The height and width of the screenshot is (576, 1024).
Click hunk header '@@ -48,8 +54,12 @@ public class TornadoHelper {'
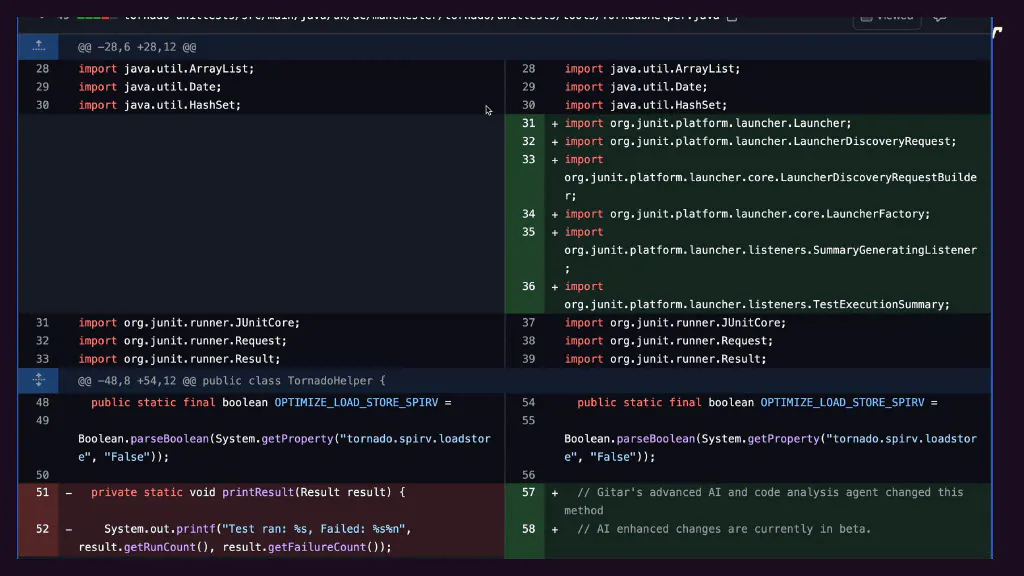tap(231, 381)
